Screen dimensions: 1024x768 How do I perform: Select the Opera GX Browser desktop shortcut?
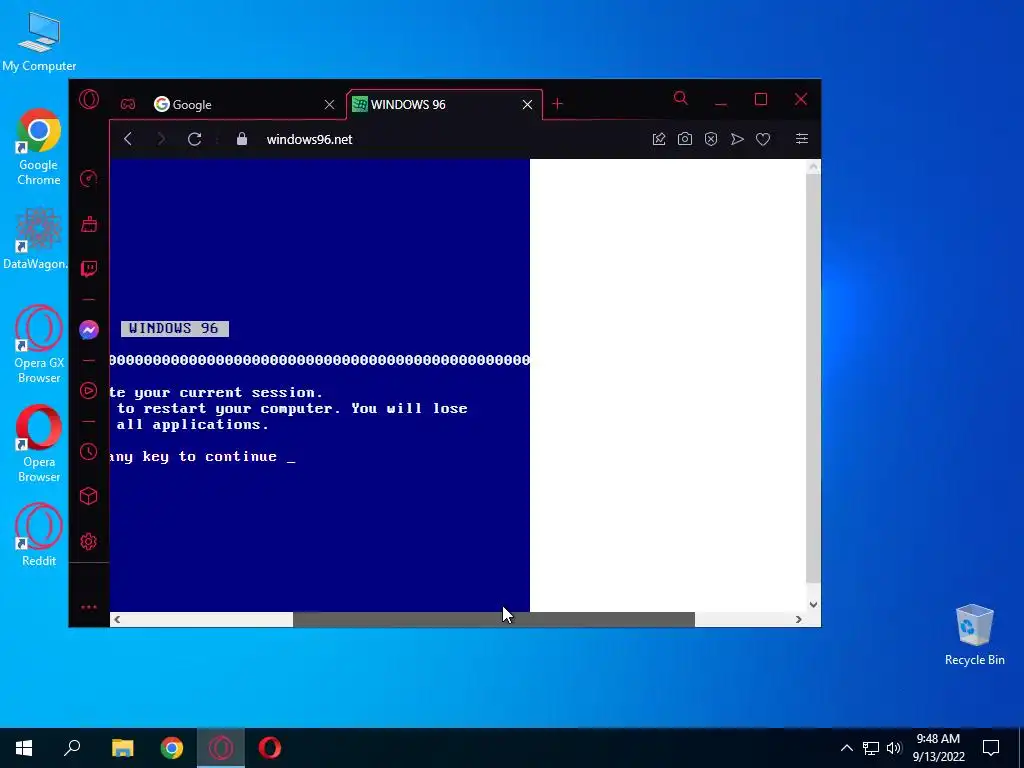click(39, 345)
